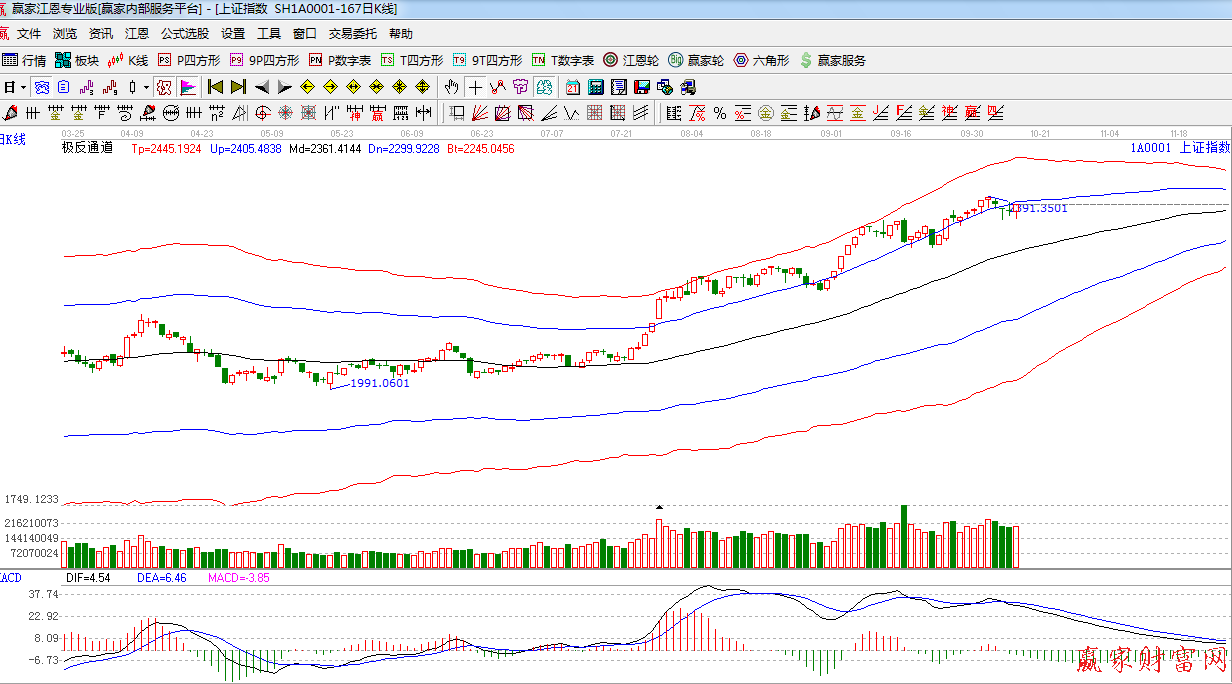Toggle the magenta flag chart button
Viewport: 1232px width, 684px height.
coord(188,87)
